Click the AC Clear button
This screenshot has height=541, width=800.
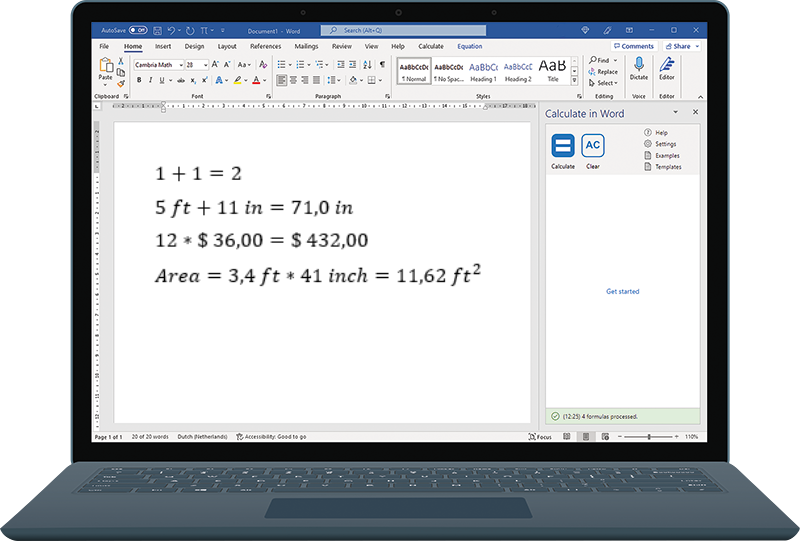[593, 146]
